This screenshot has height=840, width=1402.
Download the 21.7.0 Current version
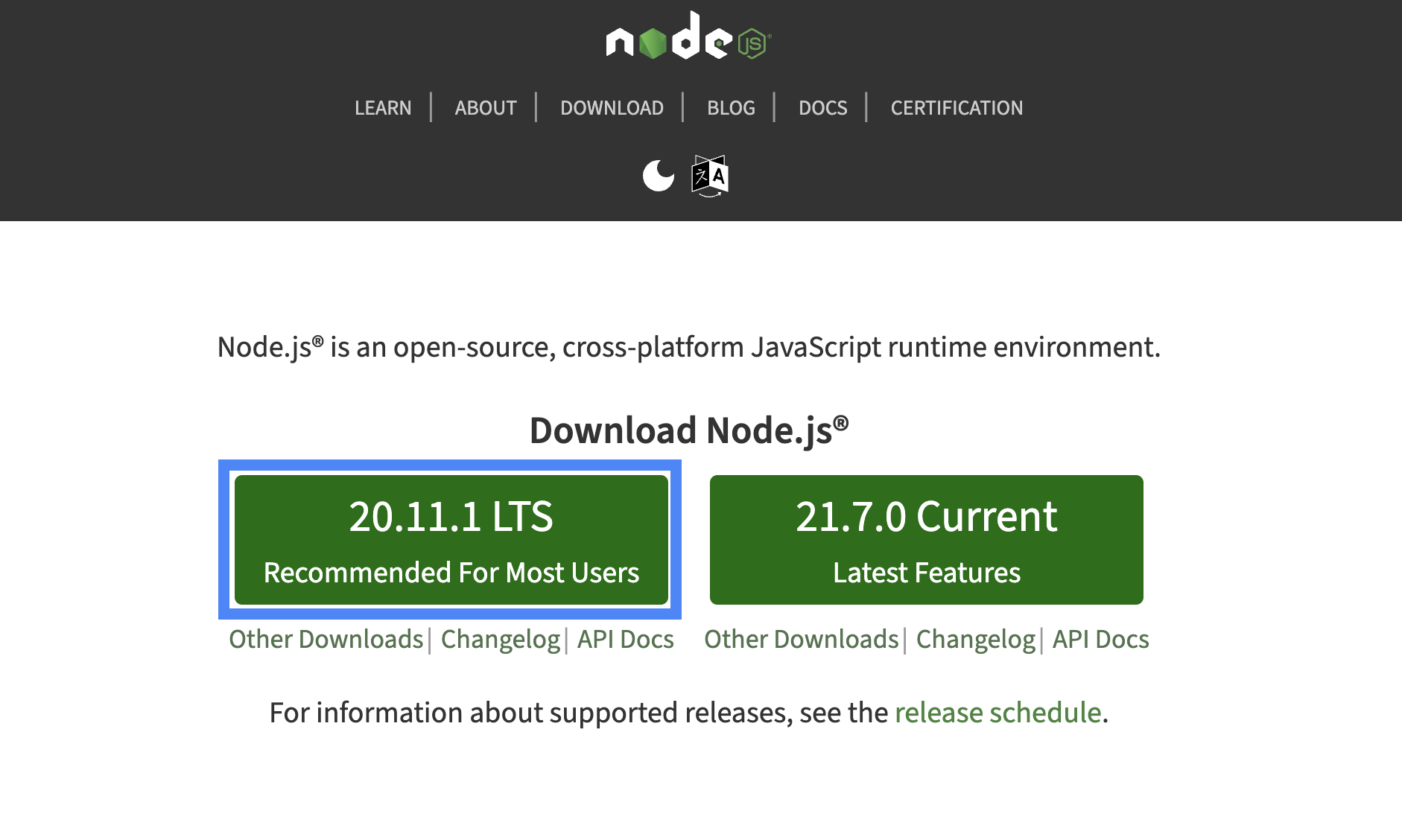pos(927,540)
